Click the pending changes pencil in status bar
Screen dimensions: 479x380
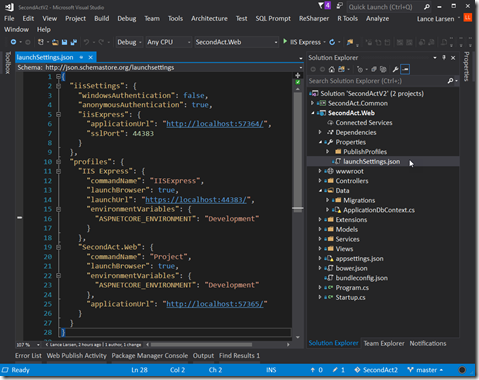tap(335, 370)
